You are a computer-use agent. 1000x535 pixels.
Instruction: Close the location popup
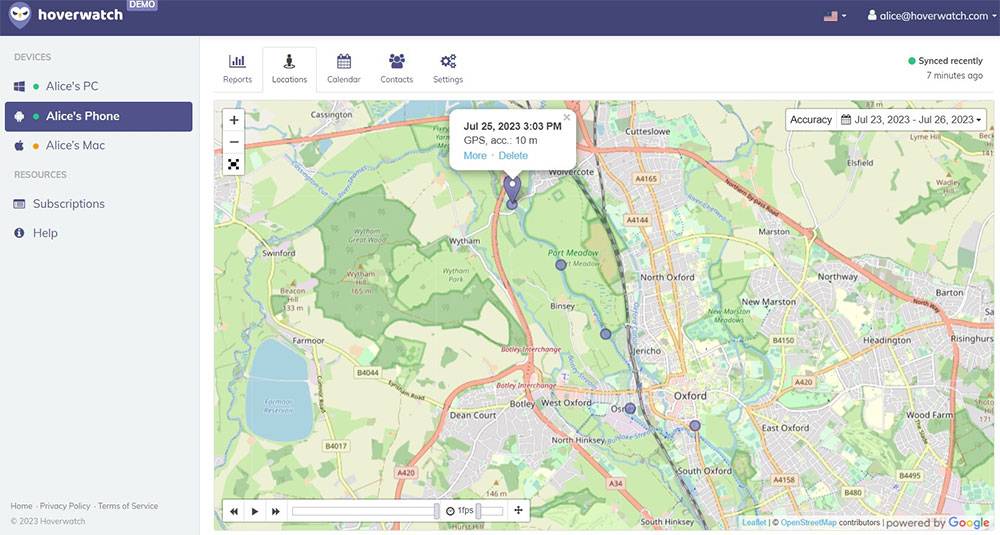coord(566,117)
